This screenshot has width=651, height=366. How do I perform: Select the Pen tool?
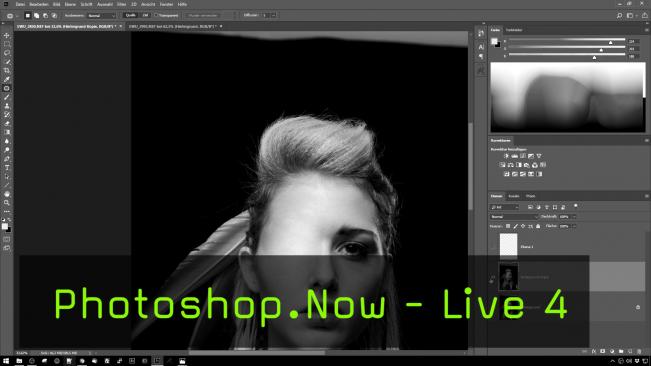point(7,159)
